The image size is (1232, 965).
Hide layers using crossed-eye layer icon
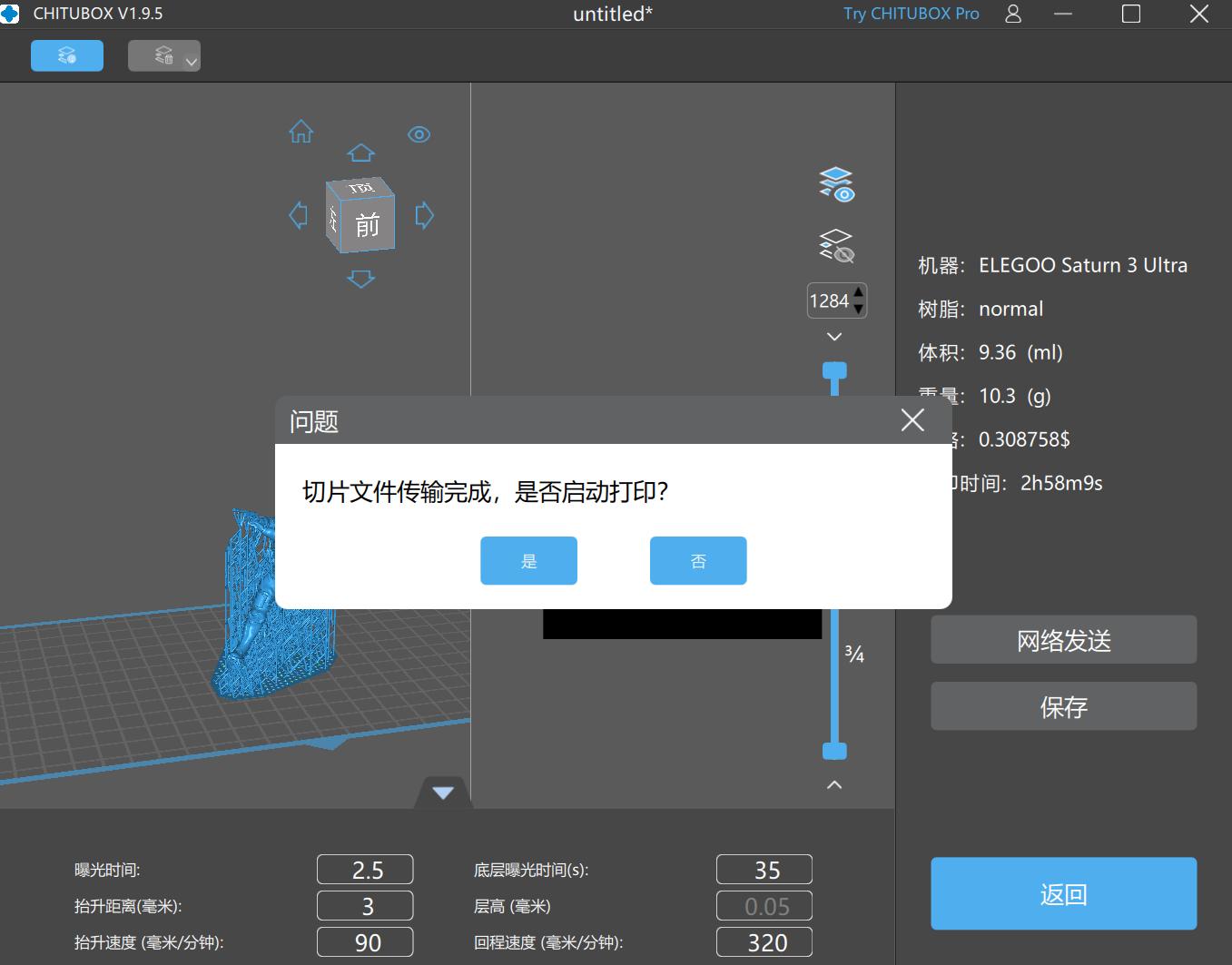[833, 244]
